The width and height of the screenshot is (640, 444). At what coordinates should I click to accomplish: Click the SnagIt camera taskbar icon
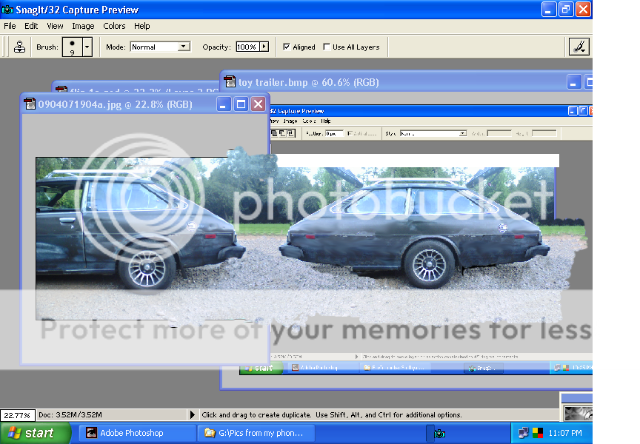point(439,433)
